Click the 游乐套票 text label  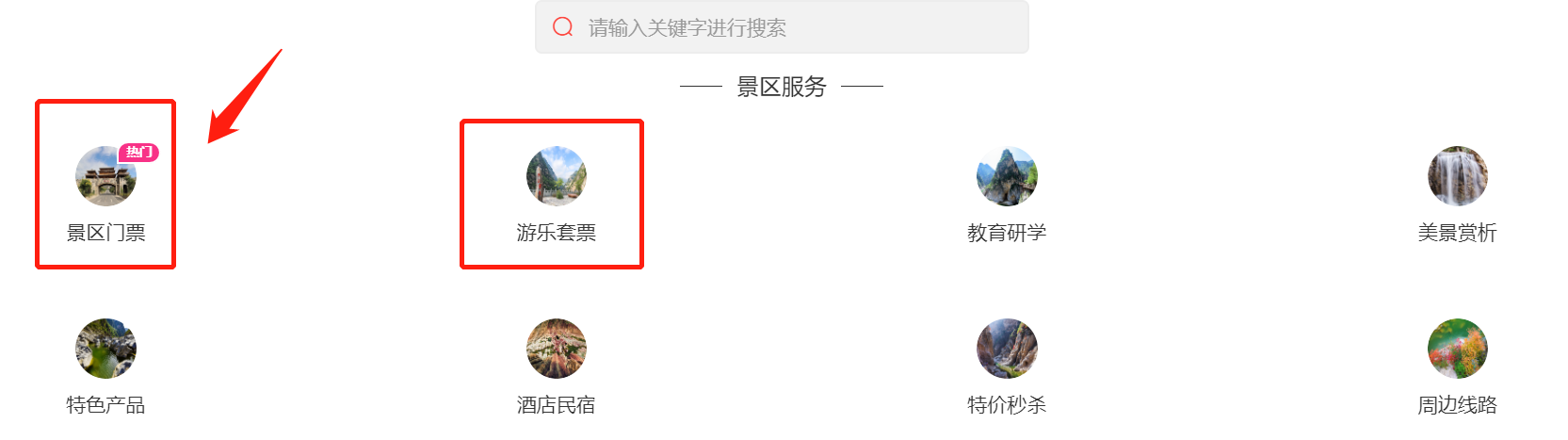pos(557,233)
